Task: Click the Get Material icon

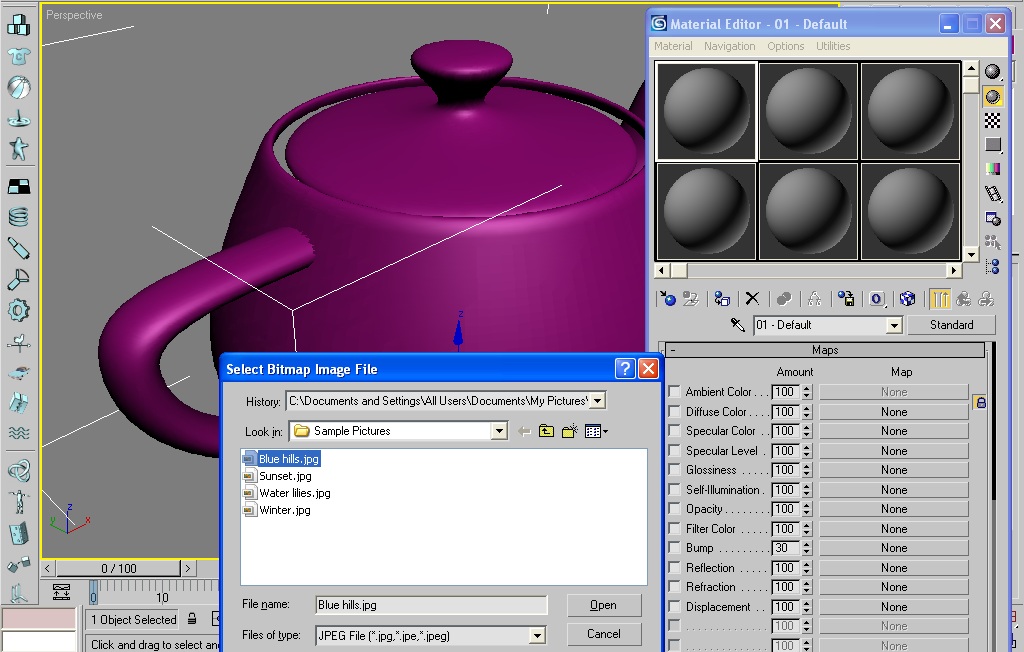Action: click(x=667, y=298)
